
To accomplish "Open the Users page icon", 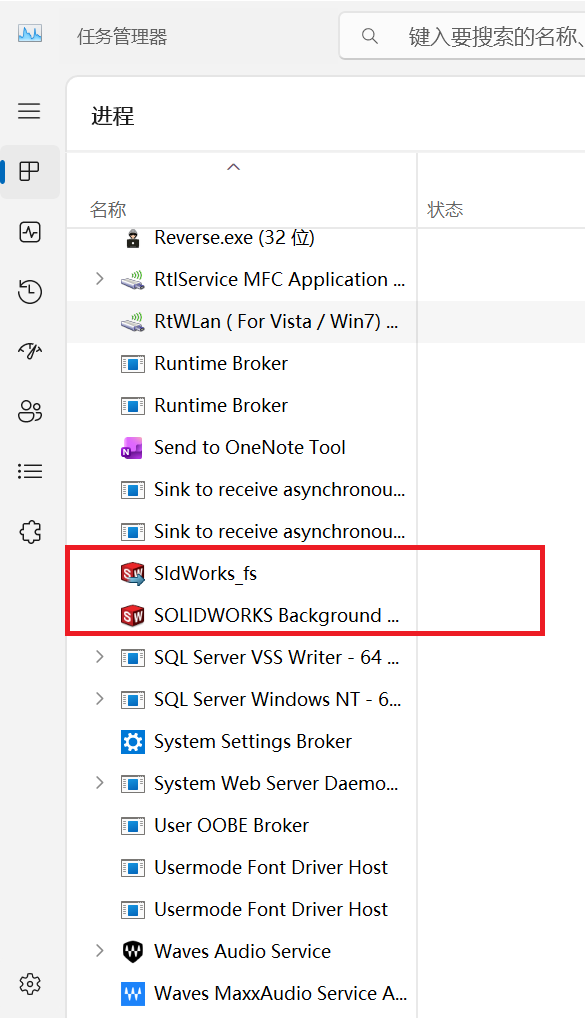I will [30, 411].
